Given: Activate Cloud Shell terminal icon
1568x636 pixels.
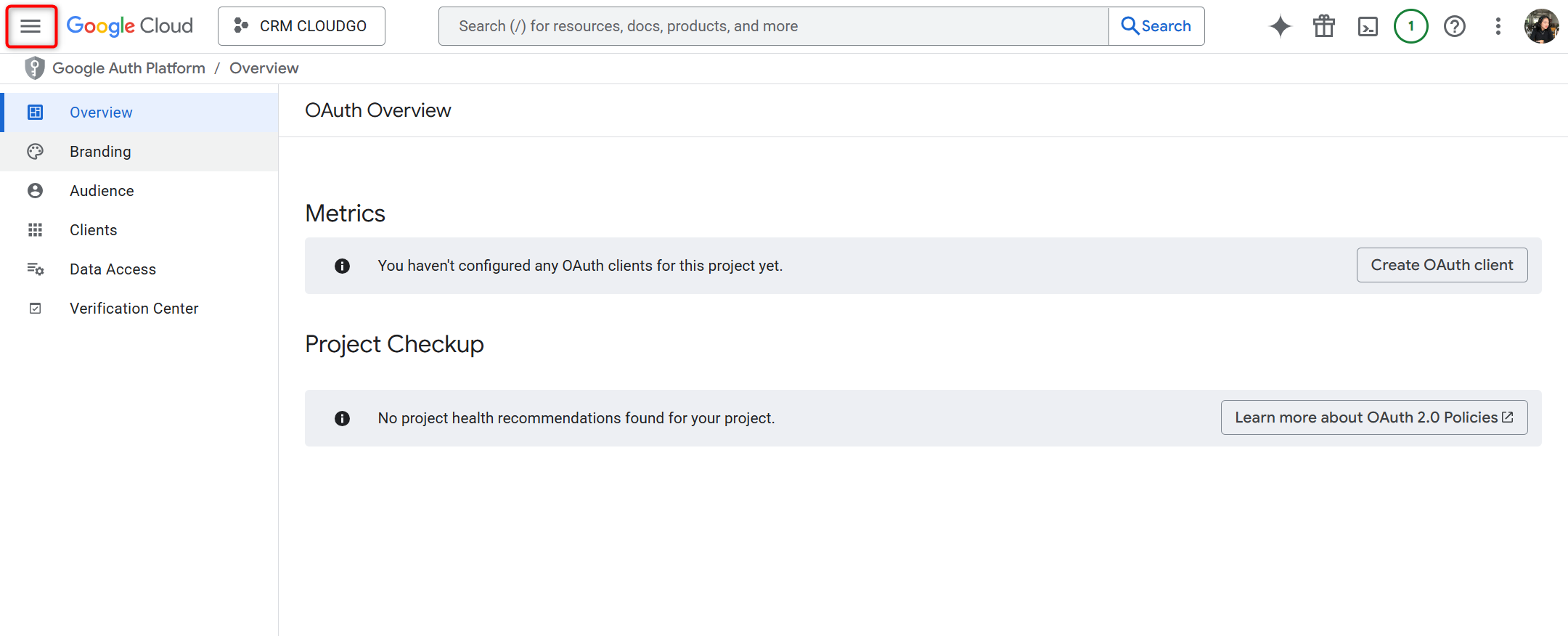Looking at the screenshot, I should [x=1368, y=27].
